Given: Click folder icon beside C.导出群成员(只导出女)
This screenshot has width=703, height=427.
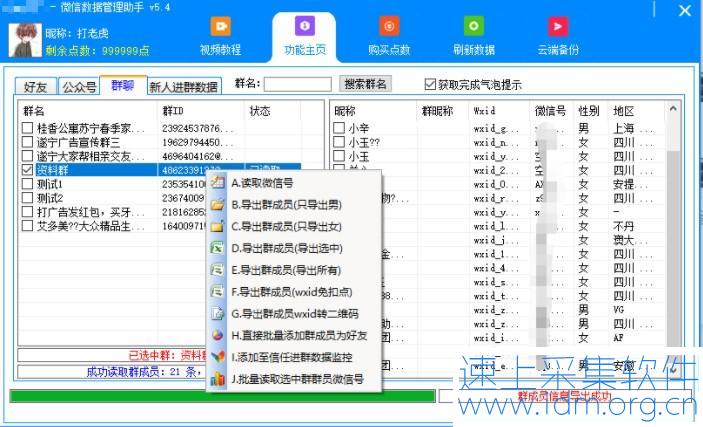Looking at the screenshot, I should tap(217, 227).
